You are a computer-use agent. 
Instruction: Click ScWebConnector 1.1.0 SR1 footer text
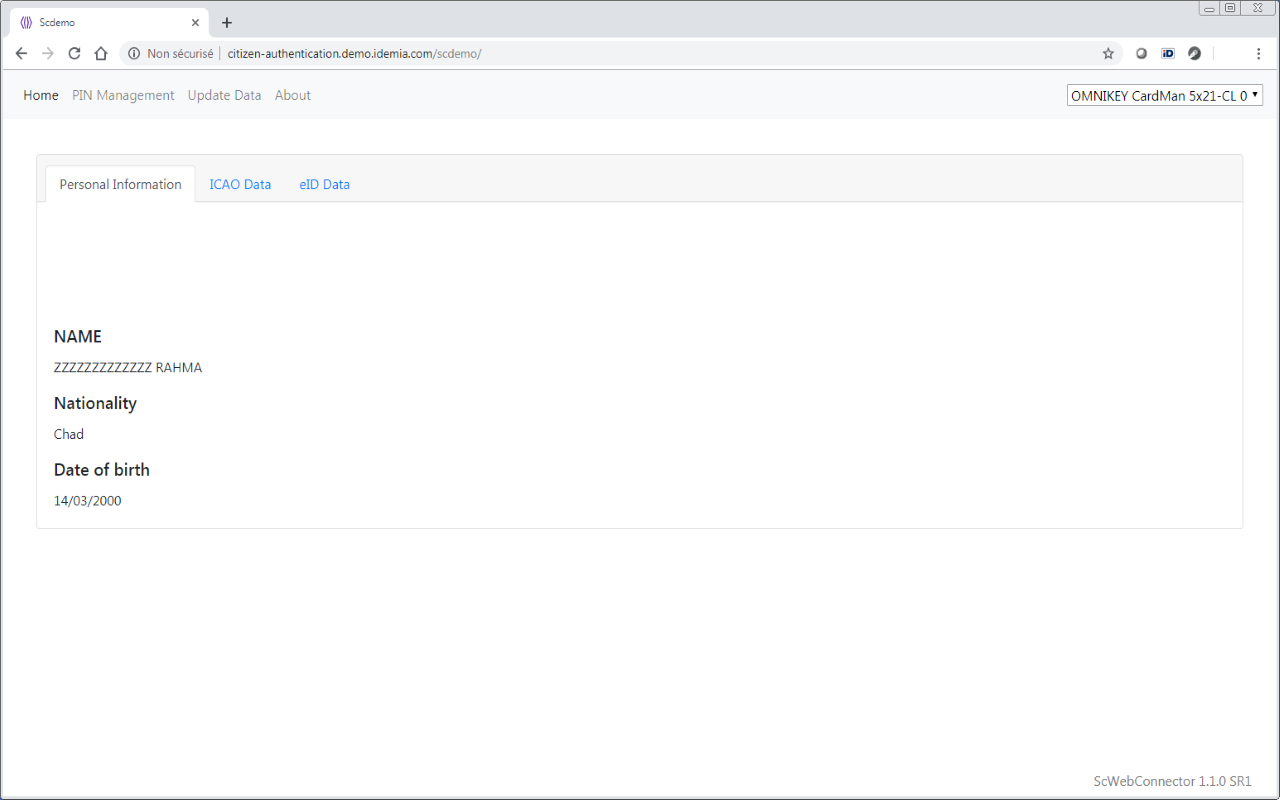[1172, 781]
